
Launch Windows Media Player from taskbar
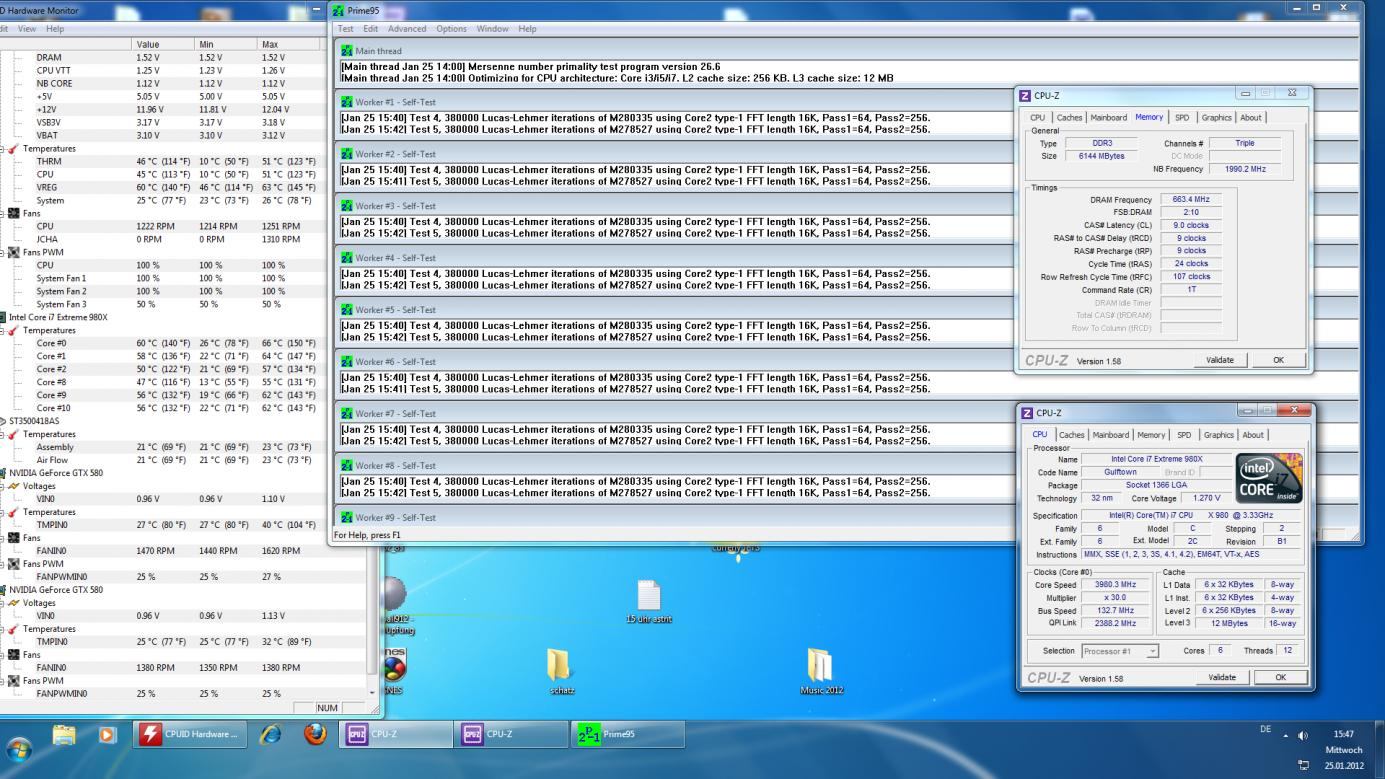tap(106, 735)
